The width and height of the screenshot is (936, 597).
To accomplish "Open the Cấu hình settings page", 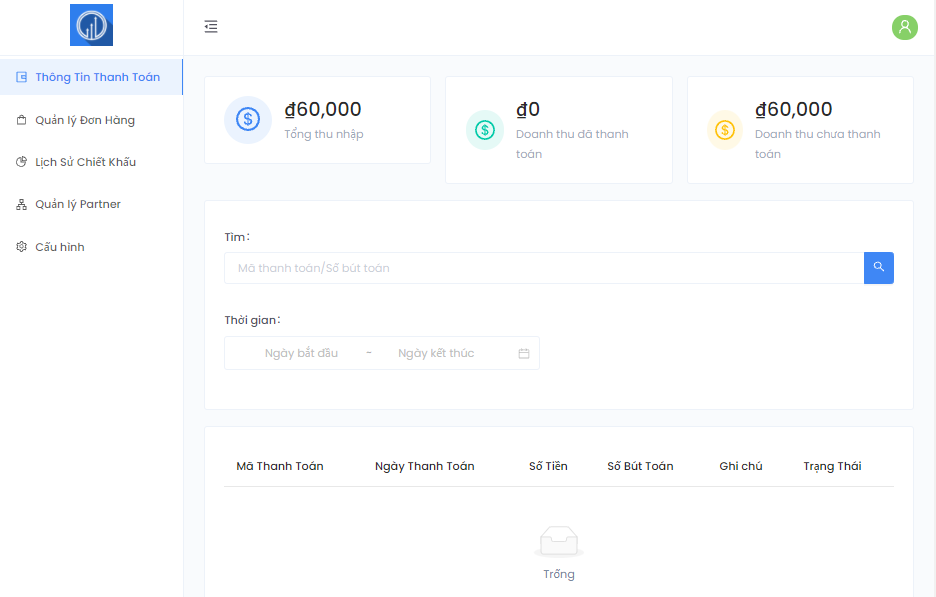I will [59, 247].
